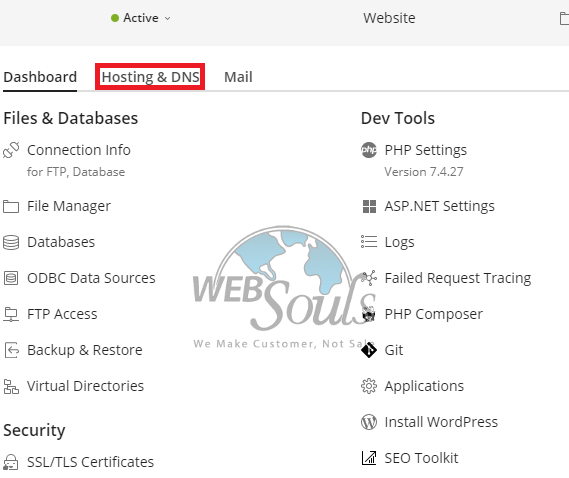569x478 pixels.
Task: Open the Applications link
Action: coord(424,386)
